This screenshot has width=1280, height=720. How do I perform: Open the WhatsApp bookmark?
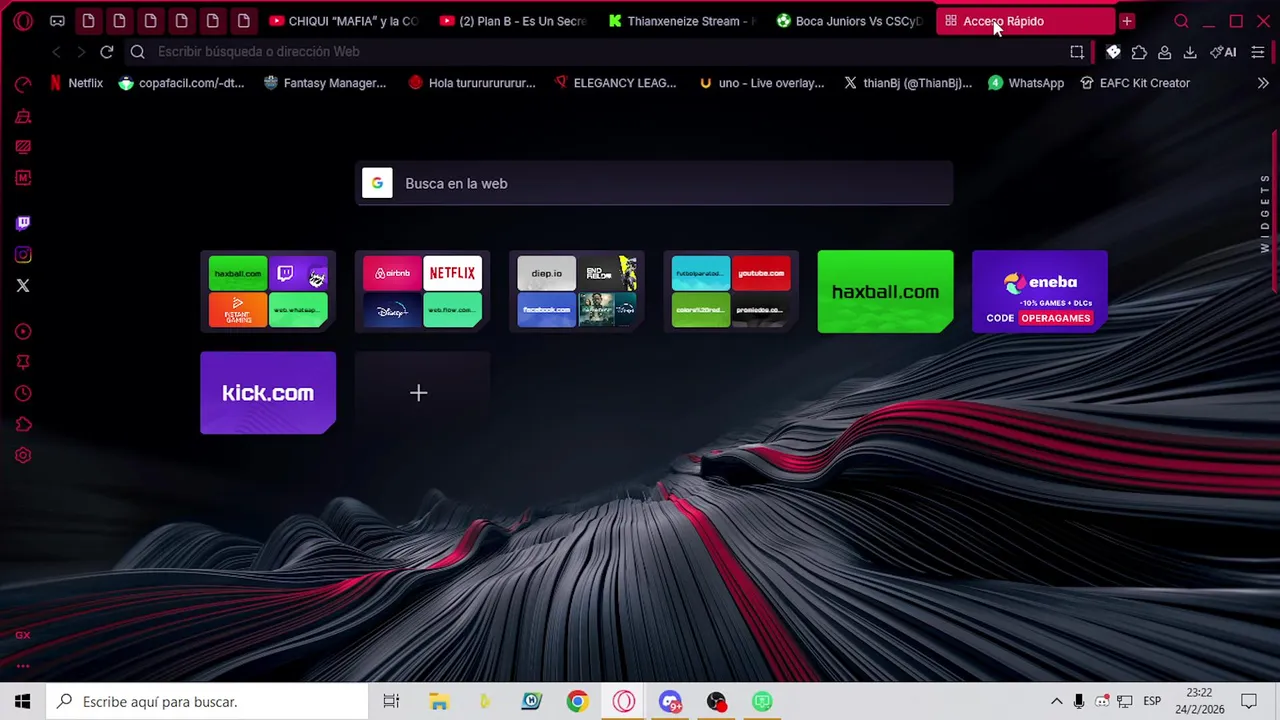click(1026, 83)
